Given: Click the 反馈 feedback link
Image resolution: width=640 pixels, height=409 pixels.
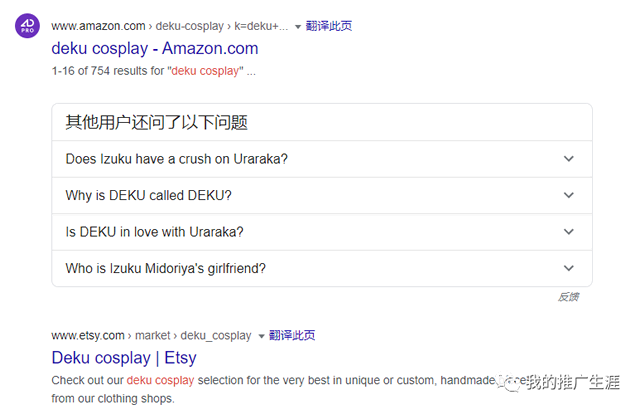Looking at the screenshot, I should [x=568, y=297].
